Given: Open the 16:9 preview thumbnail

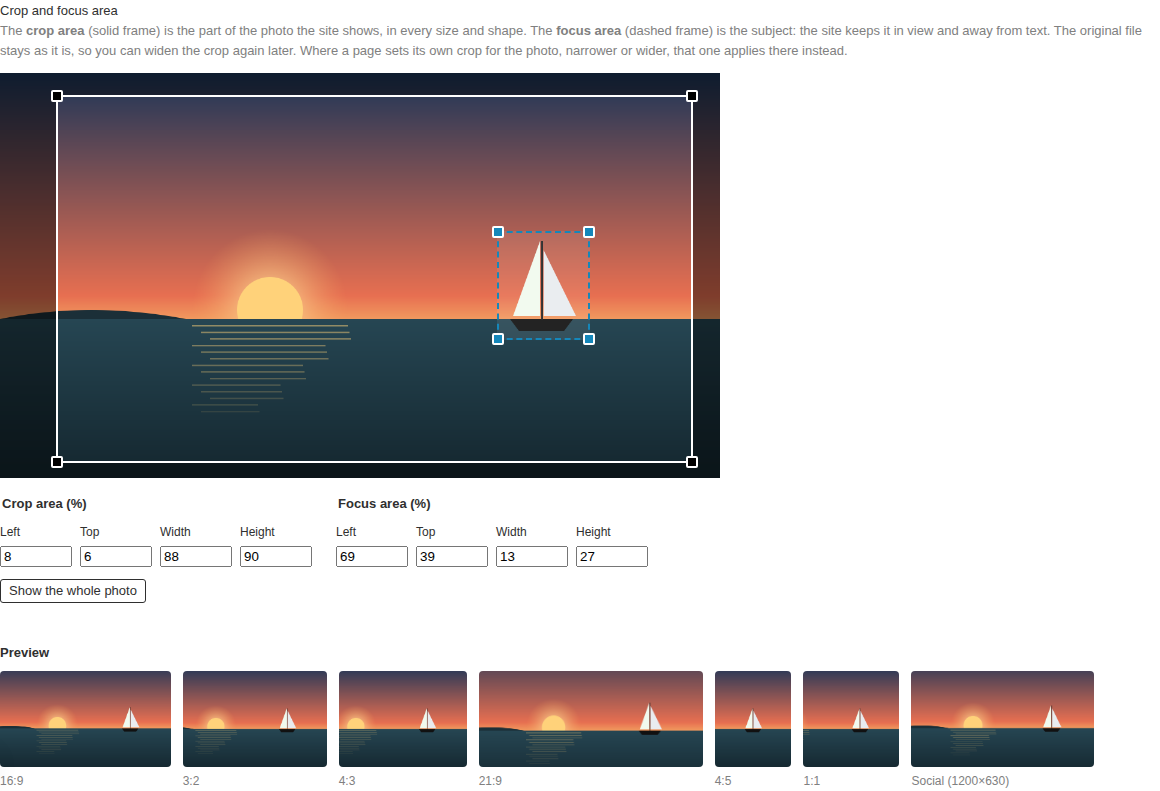Looking at the screenshot, I should pyautogui.click(x=85, y=718).
